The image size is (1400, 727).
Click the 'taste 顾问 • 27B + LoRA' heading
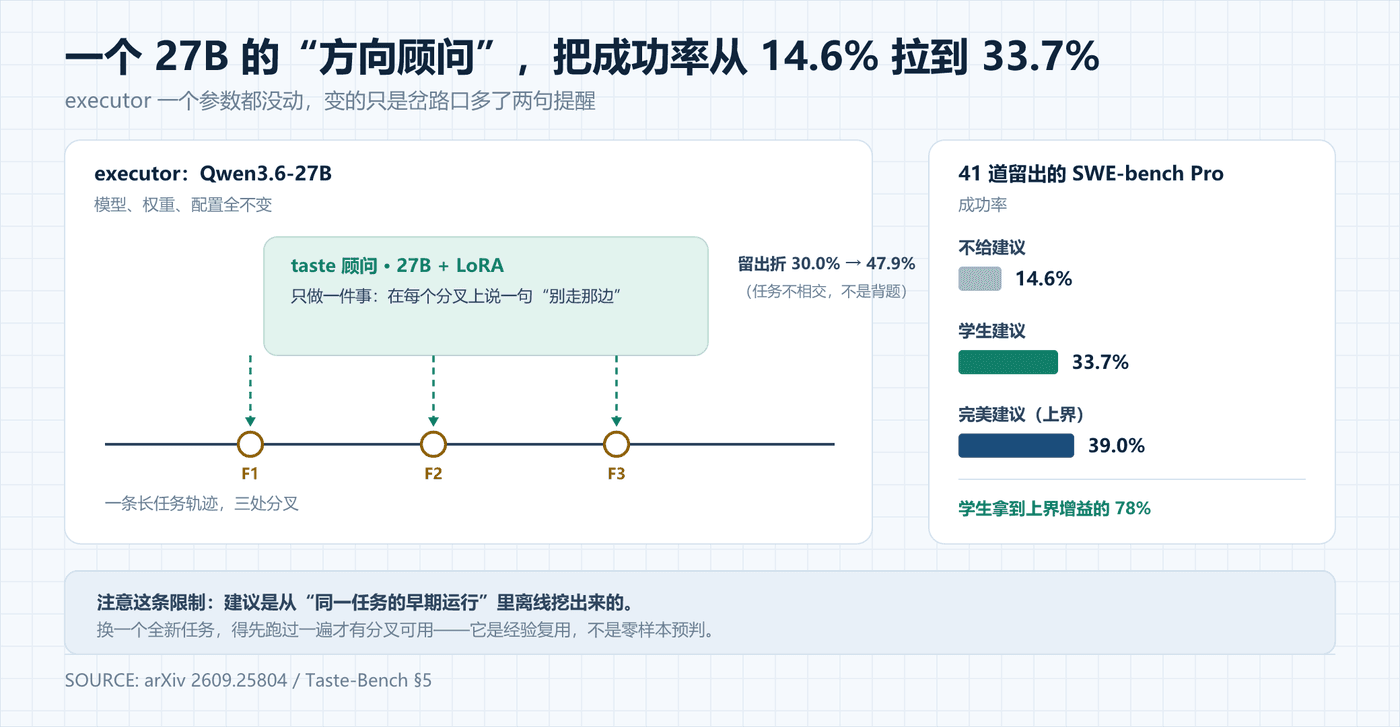click(397, 265)
